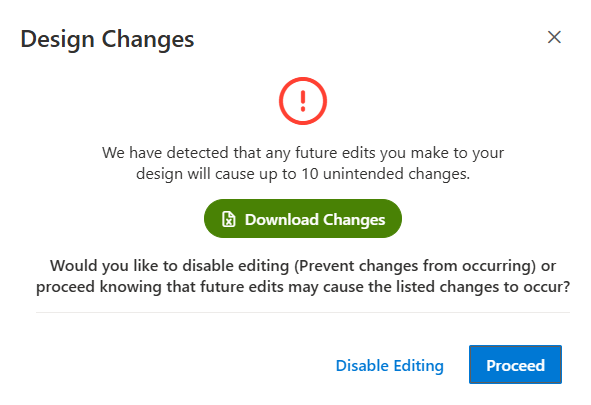The height and width of the screenshot is (405, 591).
Task: Click the 'proceed knowing that future edits' text
Action: (159, 287)
